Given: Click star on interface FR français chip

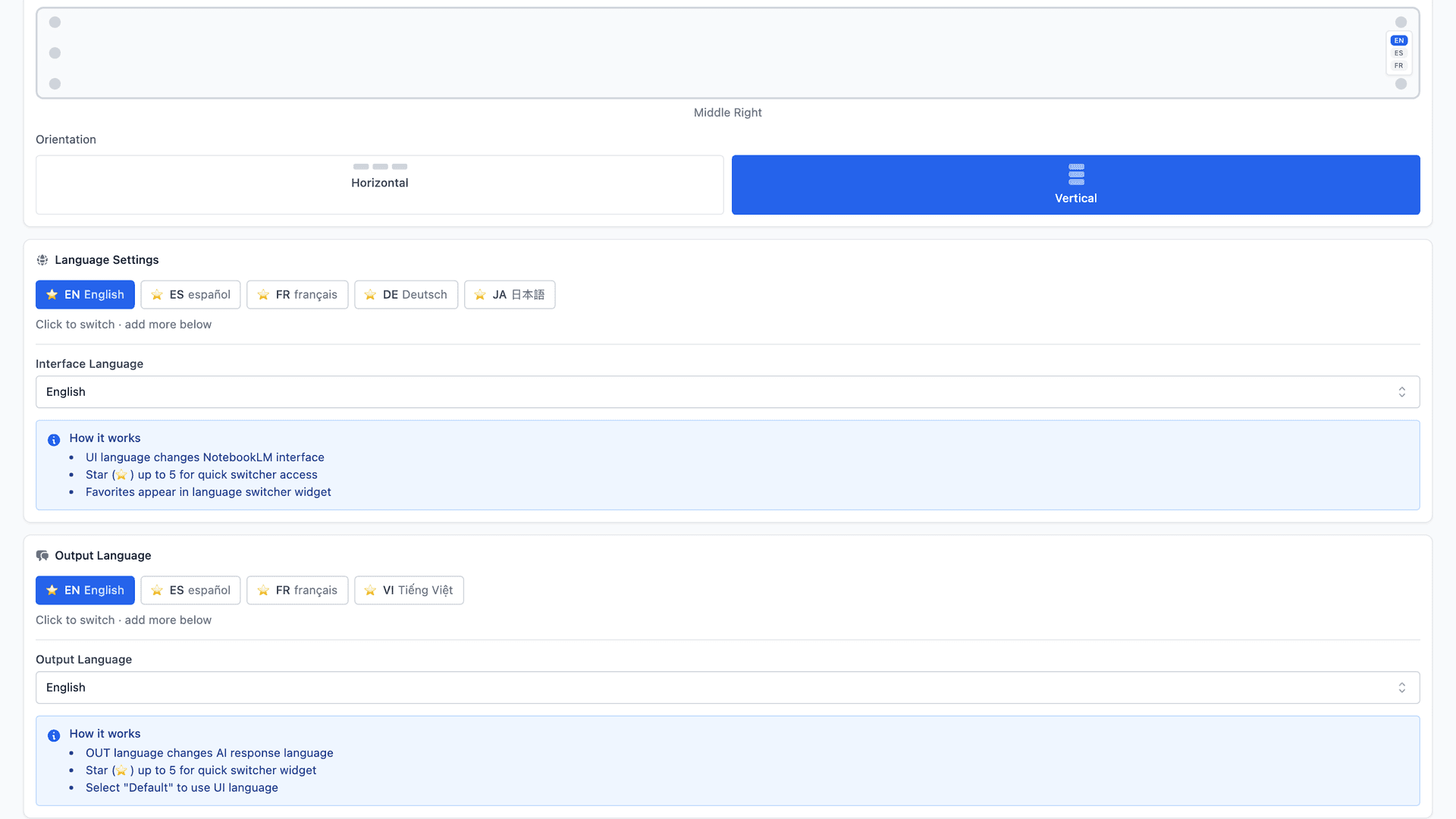Looking at the screenshot, I should coord(263,294).
